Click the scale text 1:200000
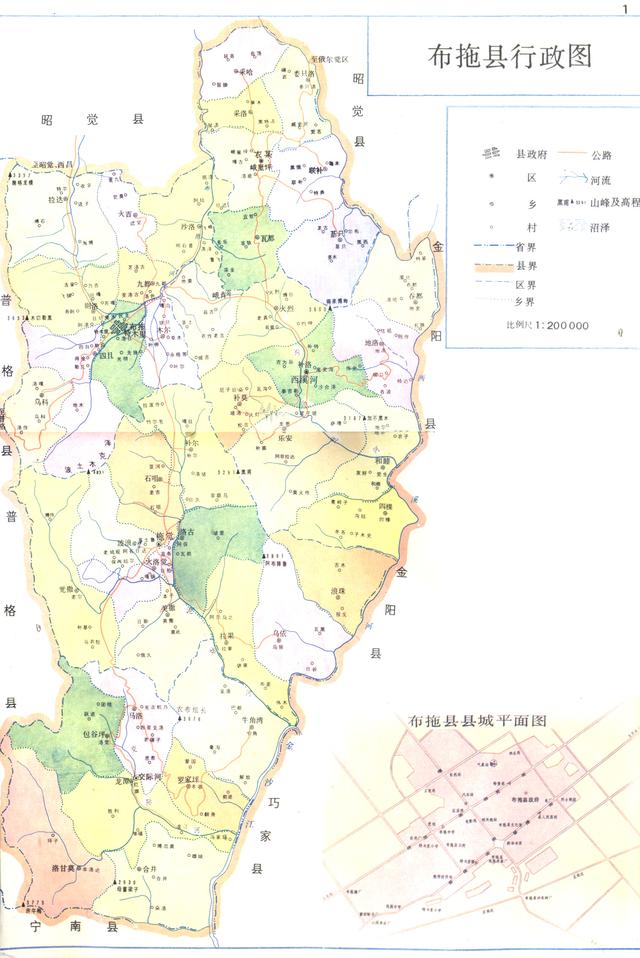Viewport: 640px width, 958px height. tap(562, 325)
